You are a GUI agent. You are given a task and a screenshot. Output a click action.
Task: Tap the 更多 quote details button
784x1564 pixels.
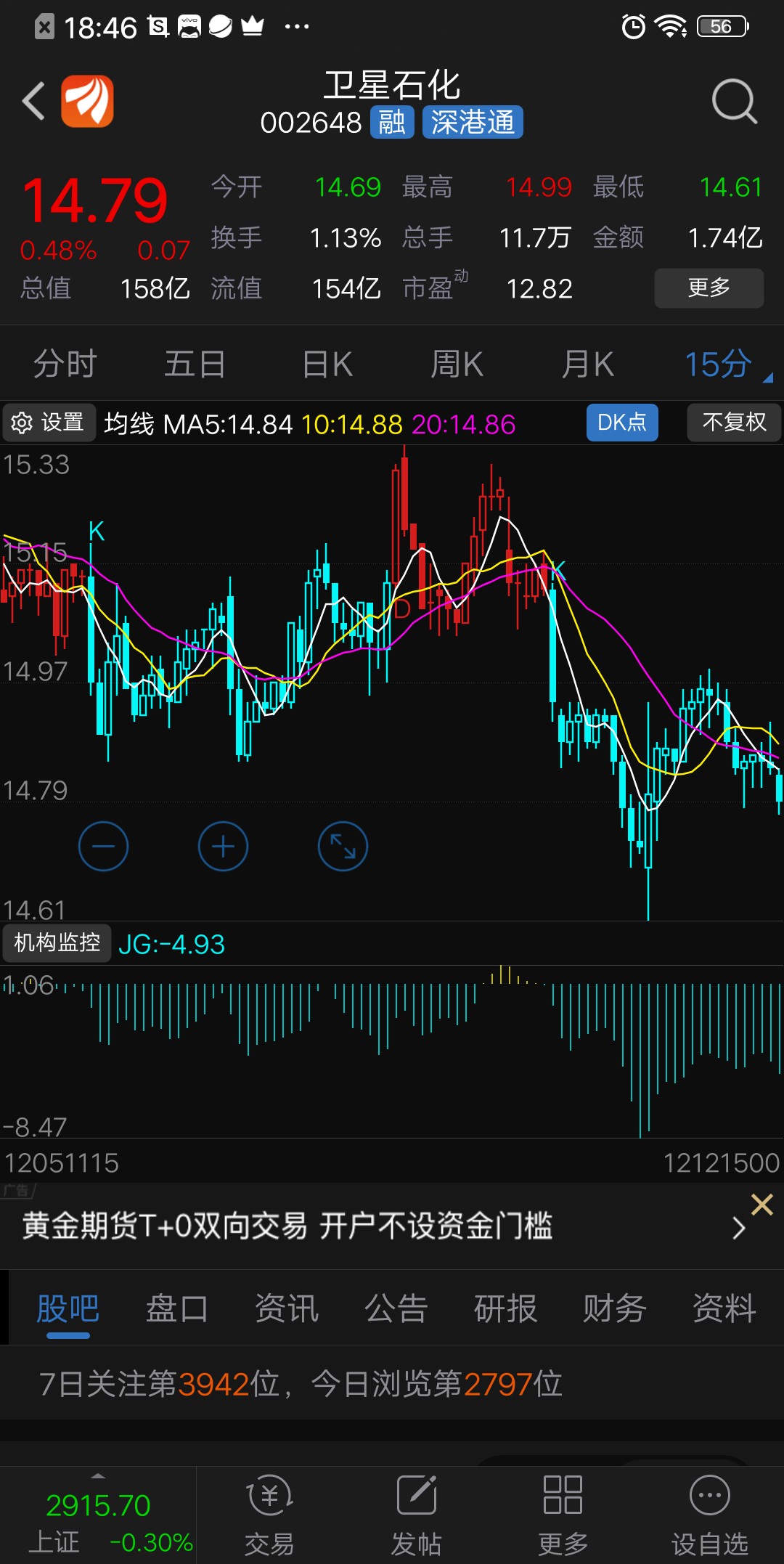click(x=709, y=288)
